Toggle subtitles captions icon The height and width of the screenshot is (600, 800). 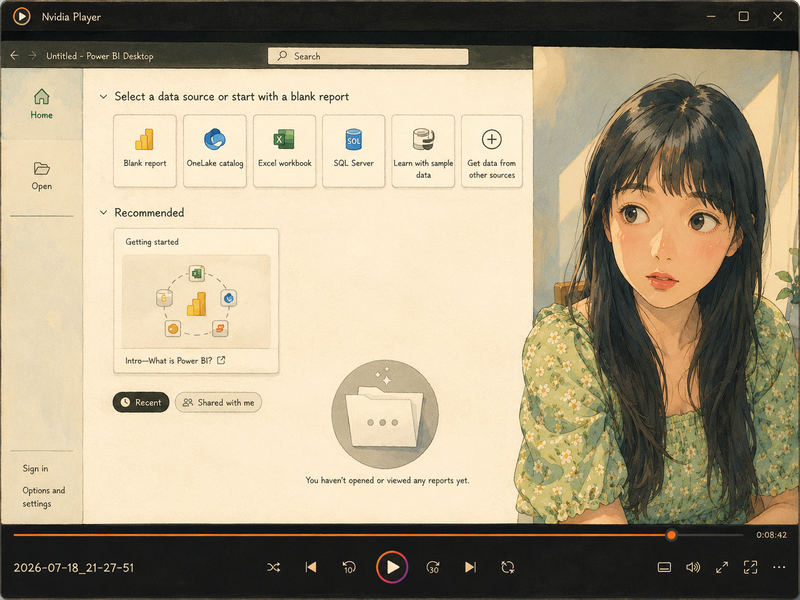pos(664,567)
